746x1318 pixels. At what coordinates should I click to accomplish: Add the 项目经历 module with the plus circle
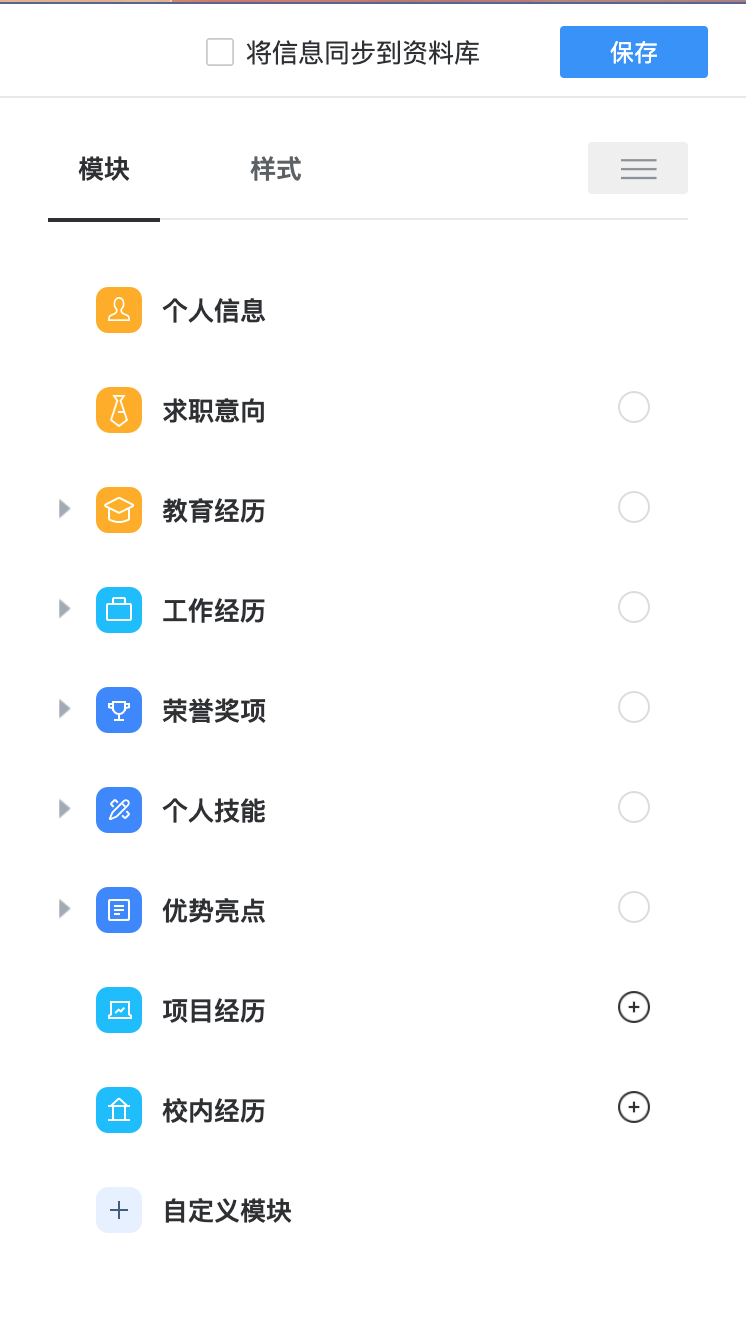634,1007
